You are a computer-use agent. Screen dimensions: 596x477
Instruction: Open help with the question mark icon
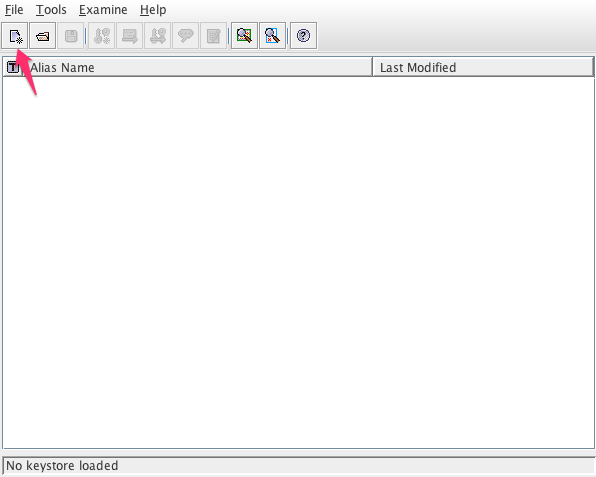pyautogui.click(x=303, y=36)
